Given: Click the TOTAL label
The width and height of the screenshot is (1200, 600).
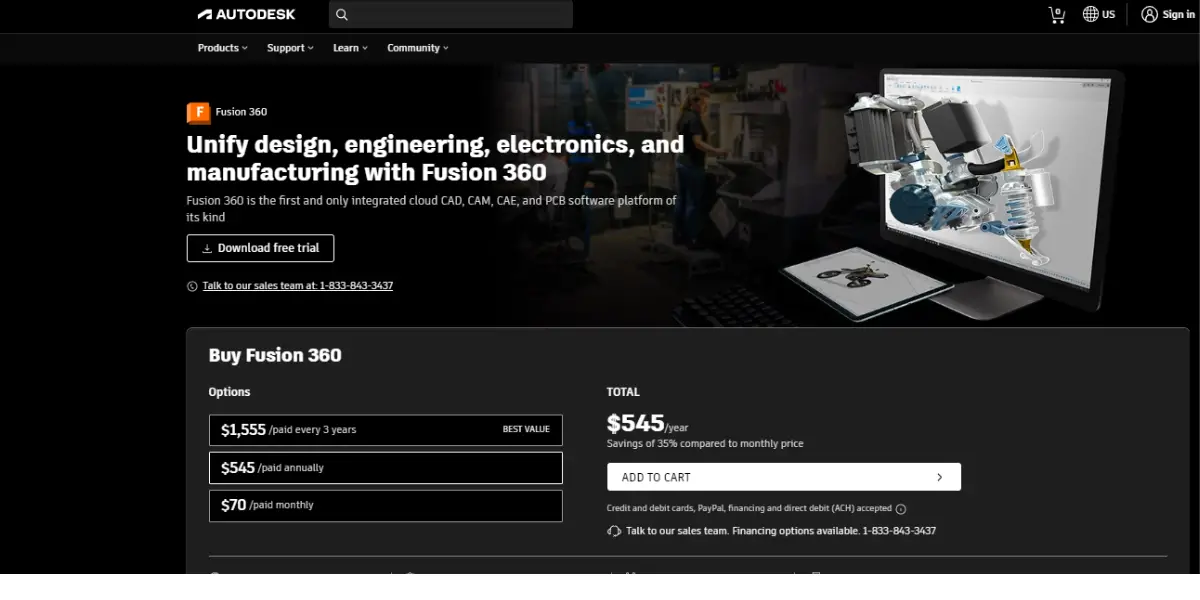Looking at the screenshot, I should (x=623, y=392).
